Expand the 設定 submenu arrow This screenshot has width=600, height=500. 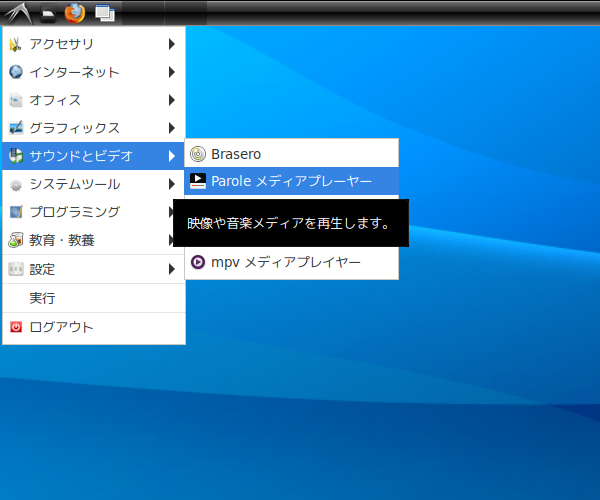[x=172, y=269]
